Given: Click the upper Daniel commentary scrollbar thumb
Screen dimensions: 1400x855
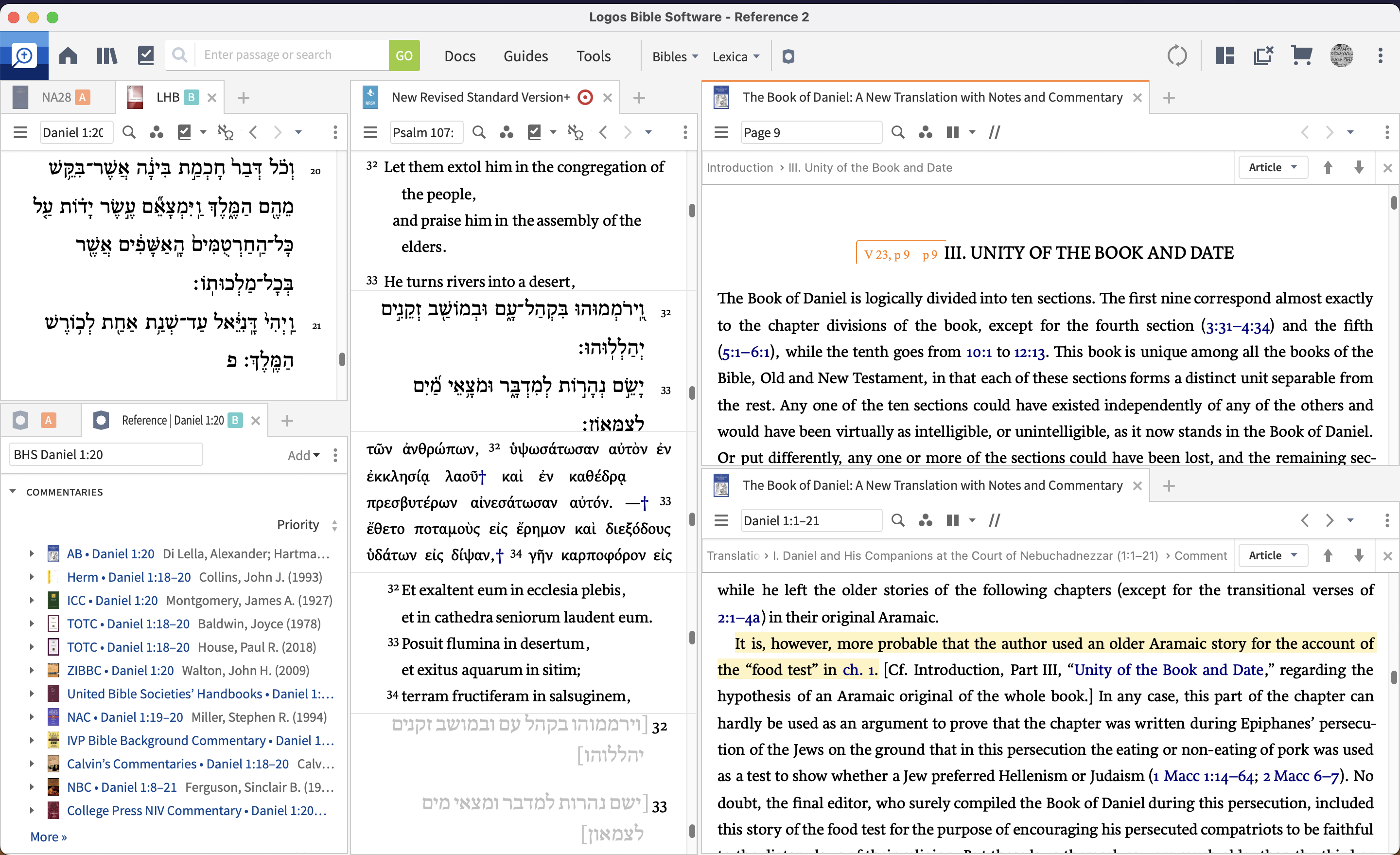Looking at the screenshot, I should point(1394,202).
